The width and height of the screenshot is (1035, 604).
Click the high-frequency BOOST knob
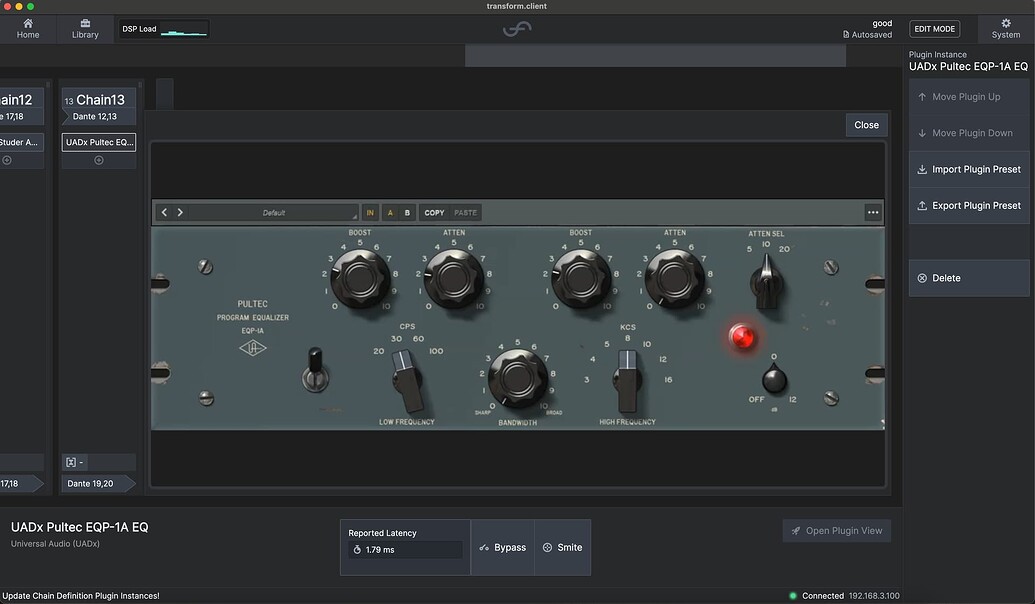click(x=581, y=278)
